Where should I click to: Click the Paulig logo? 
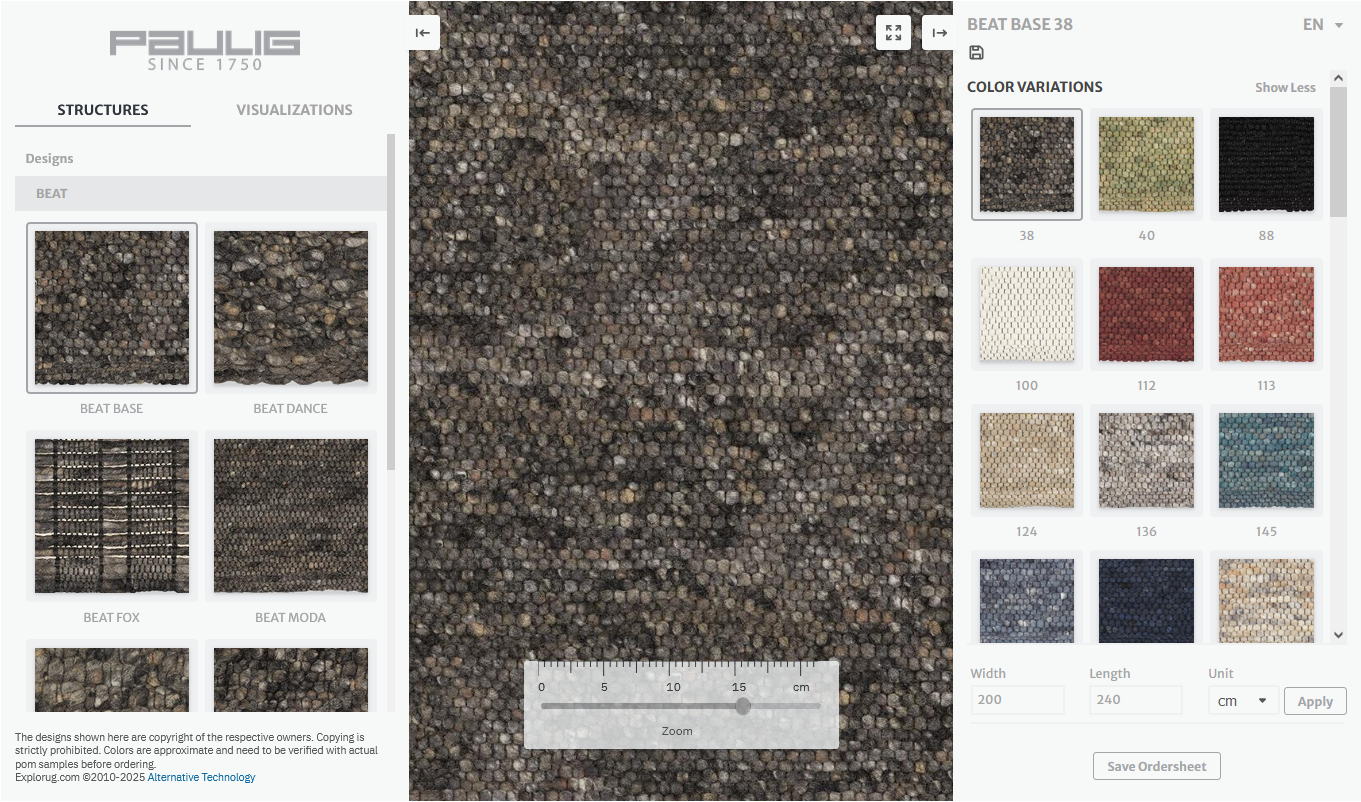(205, 50)
